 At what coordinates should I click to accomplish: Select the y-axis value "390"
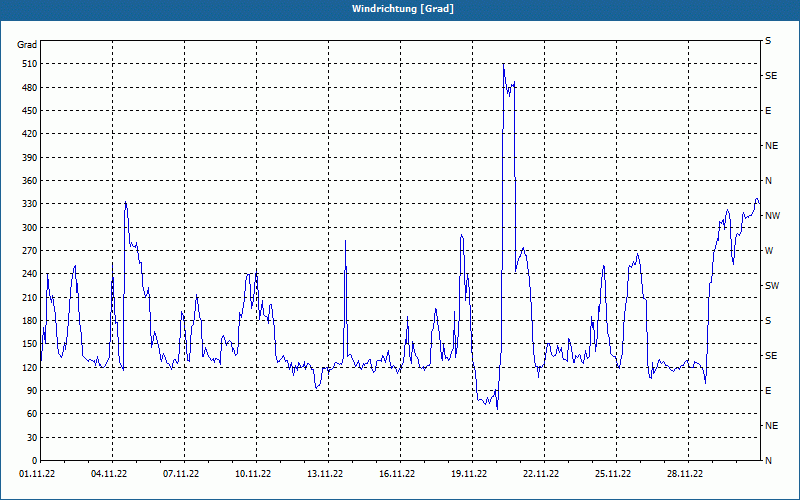tap(30, 158)
